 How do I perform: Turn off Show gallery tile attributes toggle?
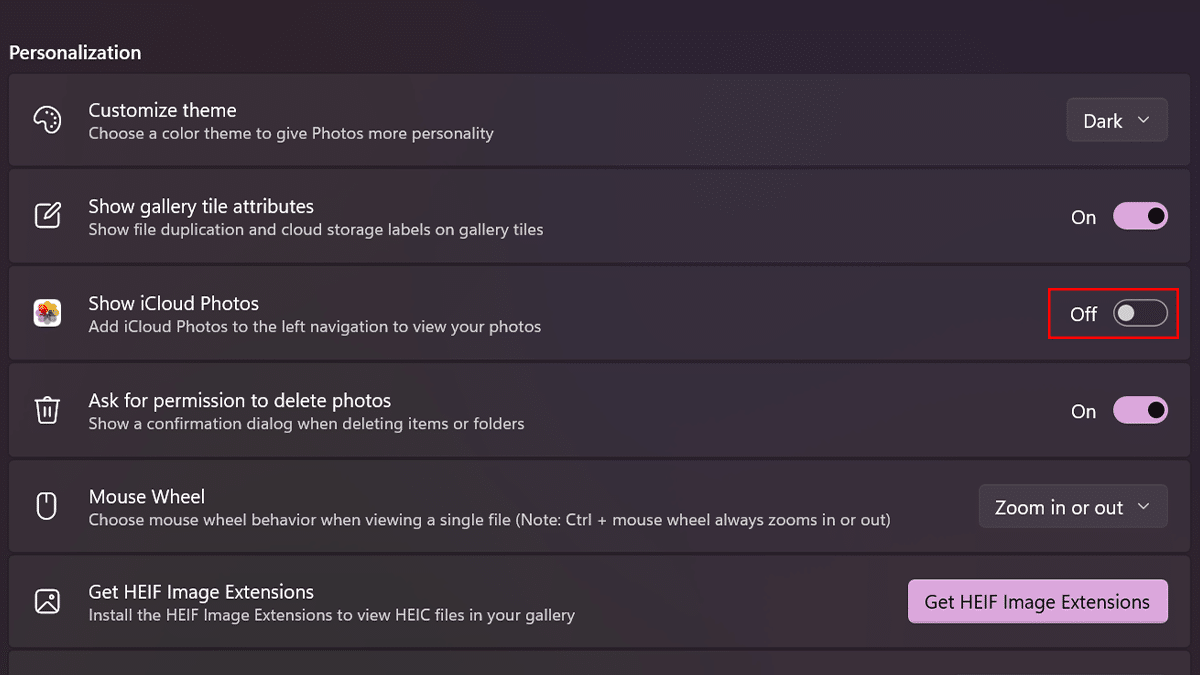click(1140, 216)
